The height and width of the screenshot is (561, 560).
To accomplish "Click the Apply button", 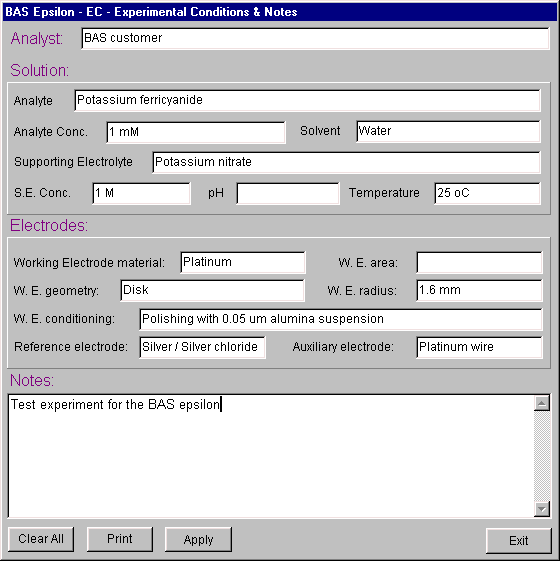I will click(198, 539).
